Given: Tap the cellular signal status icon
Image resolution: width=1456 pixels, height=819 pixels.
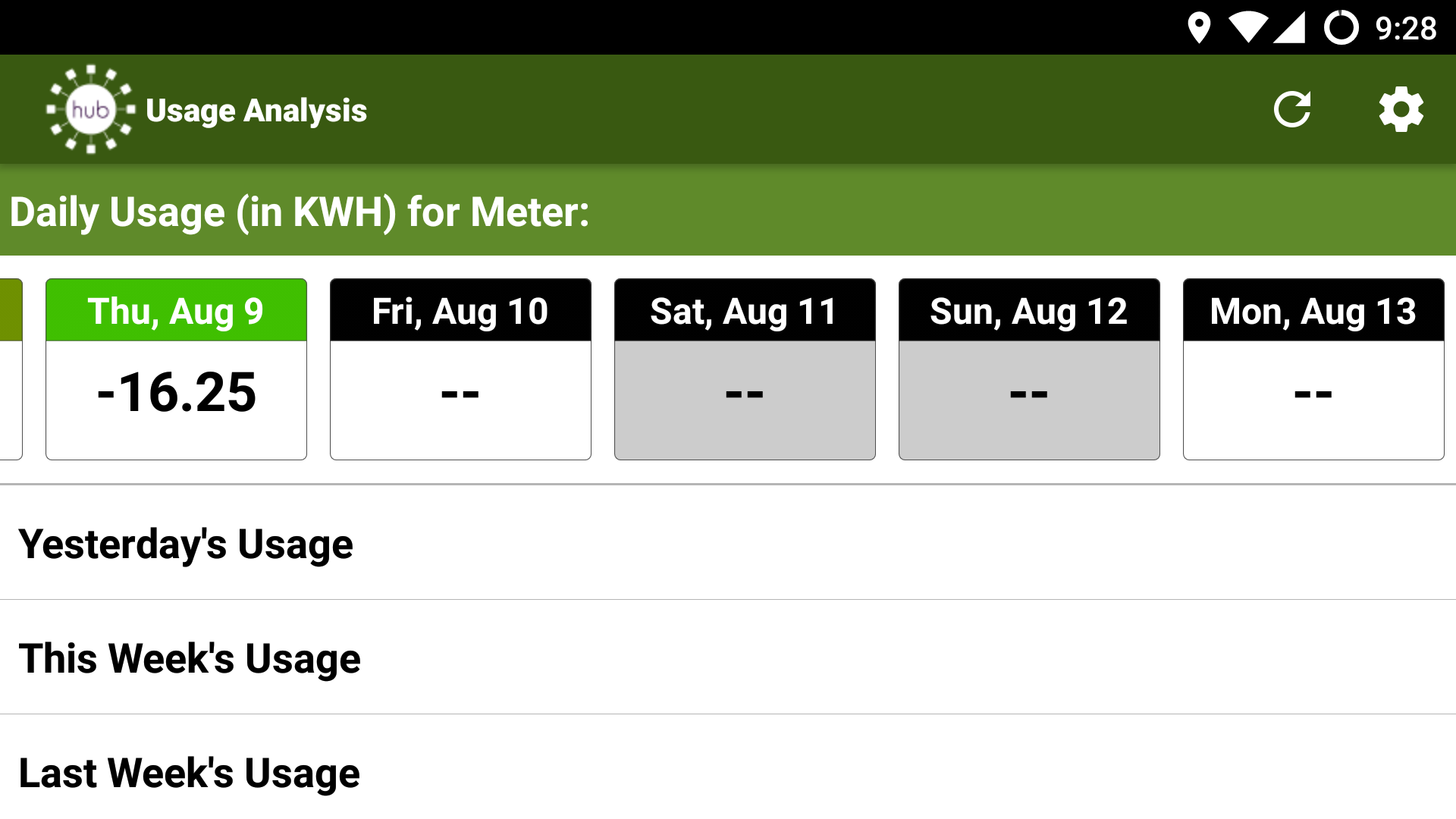Looking at the screenshot, I should (1289, 28).
